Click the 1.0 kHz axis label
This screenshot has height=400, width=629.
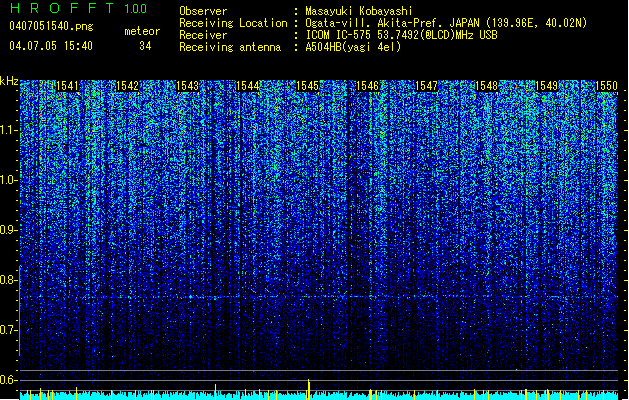(x=9, y=181)
